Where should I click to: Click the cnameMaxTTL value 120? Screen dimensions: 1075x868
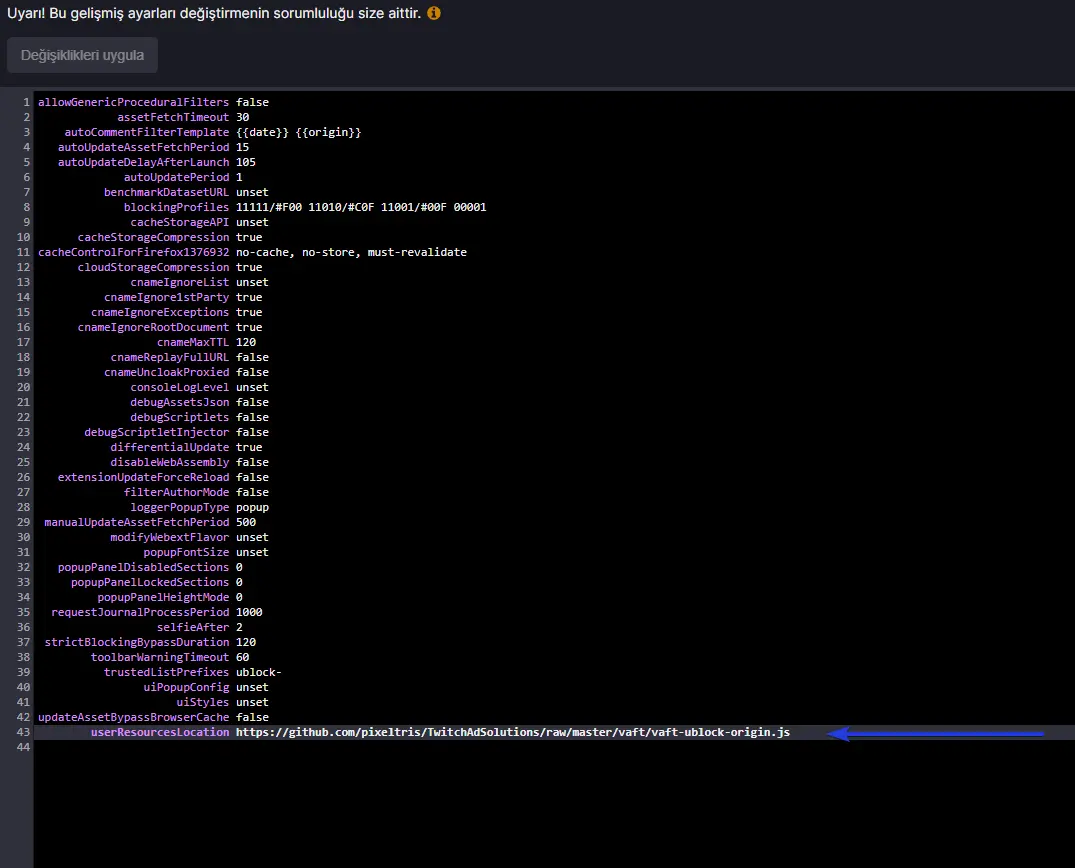click(245, 342)
